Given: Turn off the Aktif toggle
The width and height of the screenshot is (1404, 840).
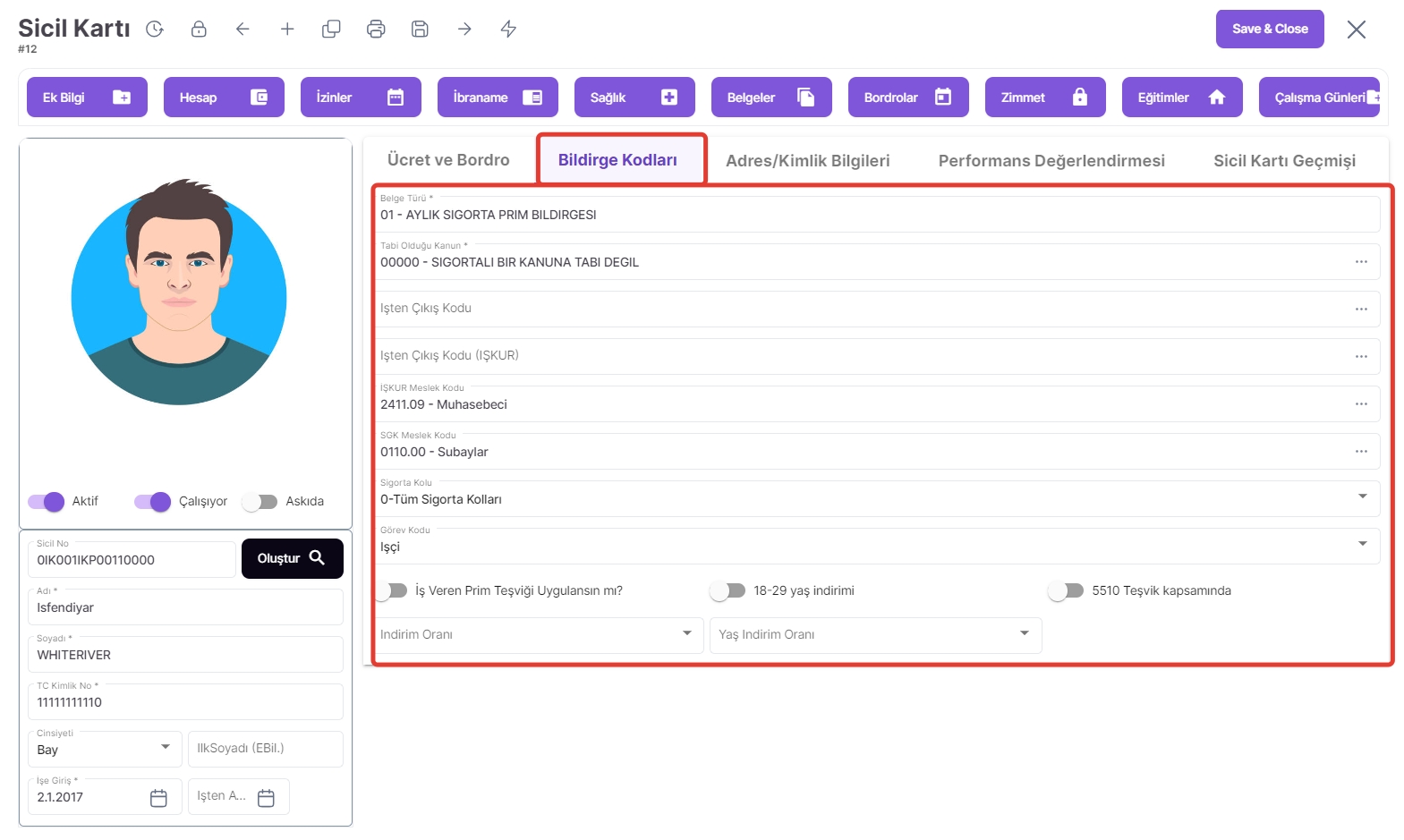Looking at the screenshot, I should tap(47, 502).
